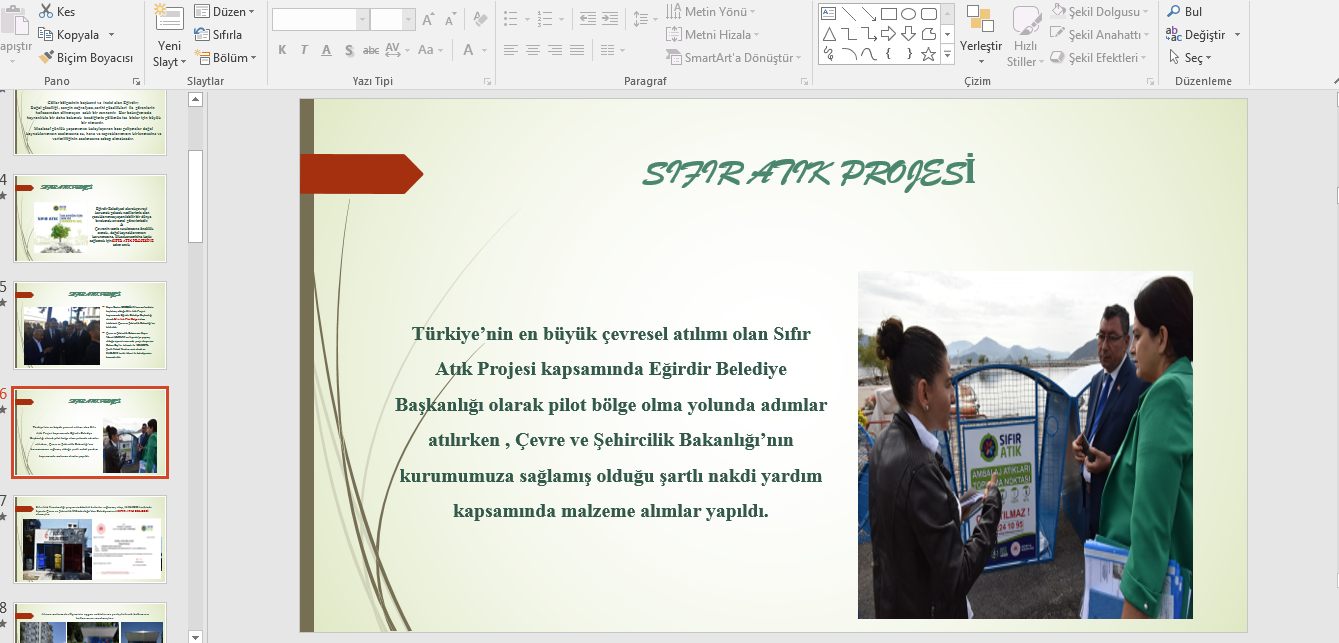
Task: Open the line spacing dropdown
Action: pos(647,18)
